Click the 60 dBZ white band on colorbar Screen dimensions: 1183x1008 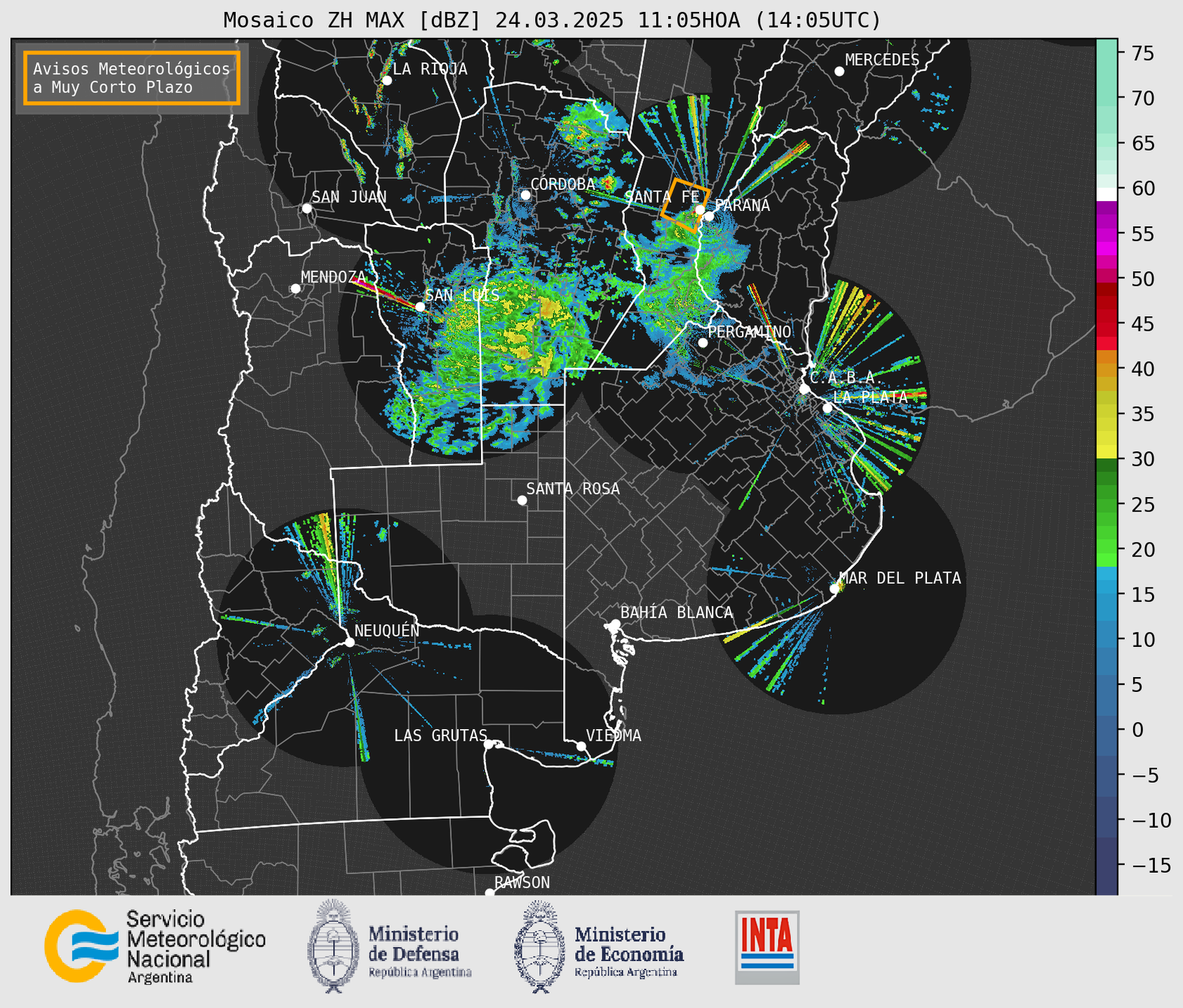[1107, 193]
